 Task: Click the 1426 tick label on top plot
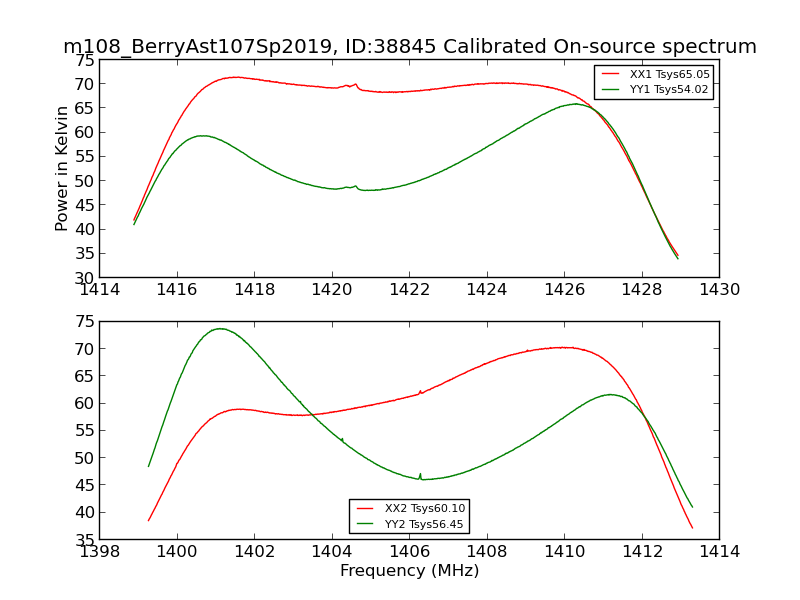[x=565, y=290]
